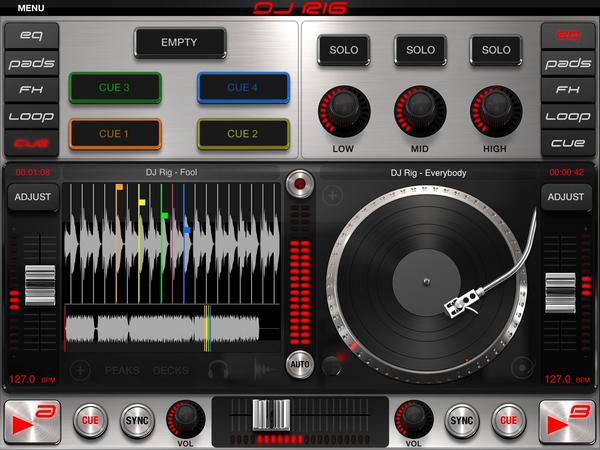This screenshot has width=600, height=450.
Task: Click deck A's round SYNC button
Action: tap(137, 421)
